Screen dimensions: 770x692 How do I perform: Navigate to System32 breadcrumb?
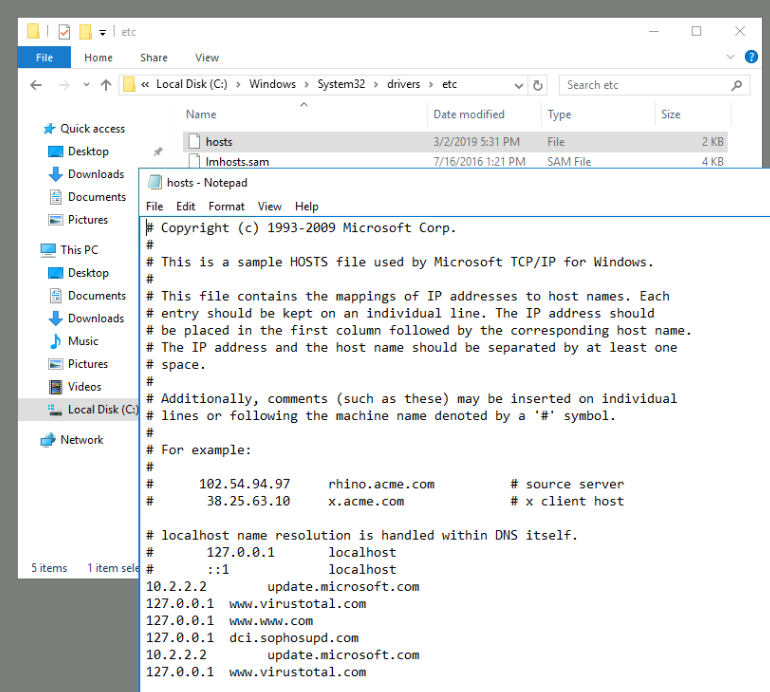pos(341,84)
